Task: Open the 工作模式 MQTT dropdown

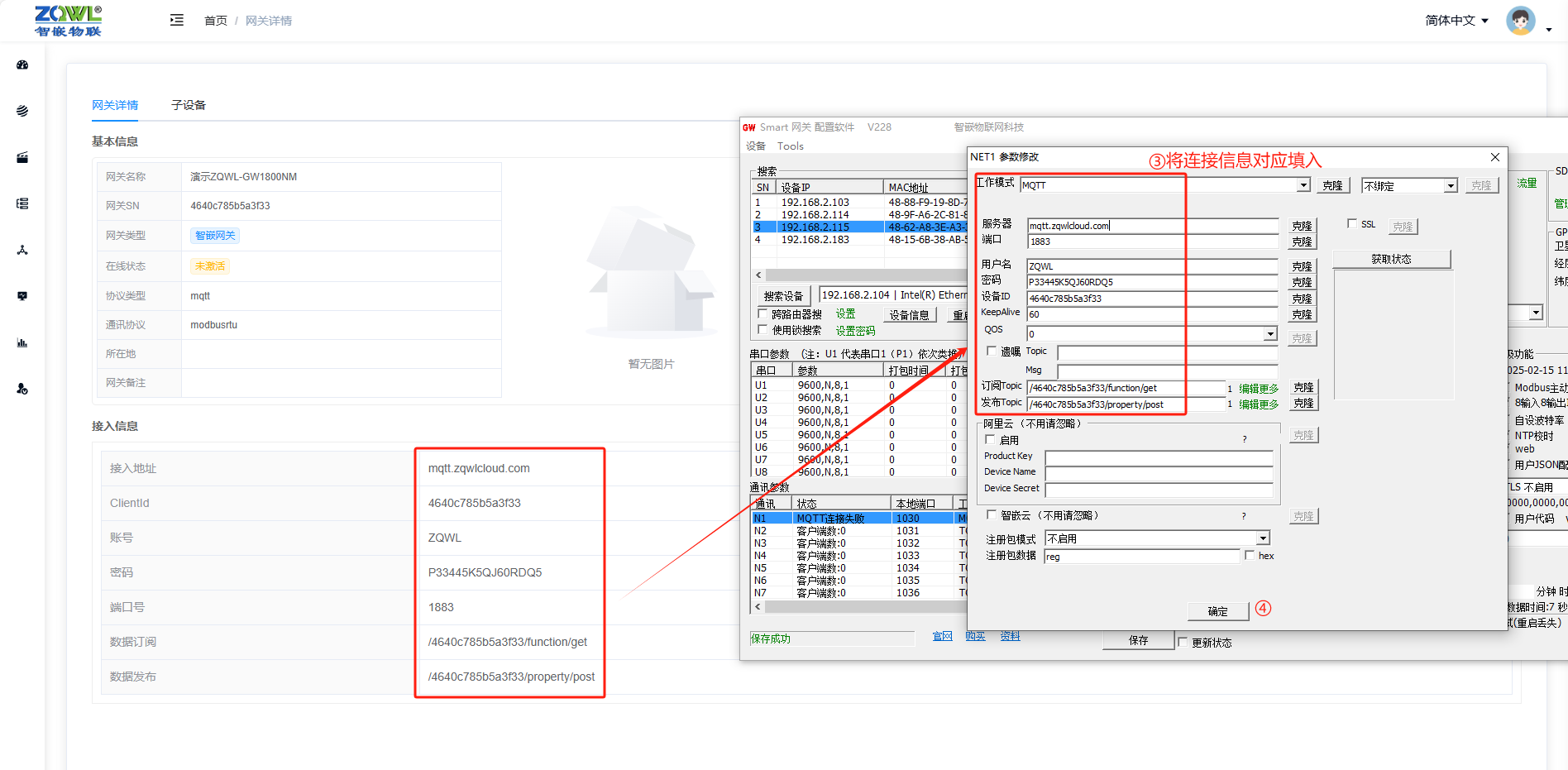Action: pyautogui.click(x=1303, y=185)
